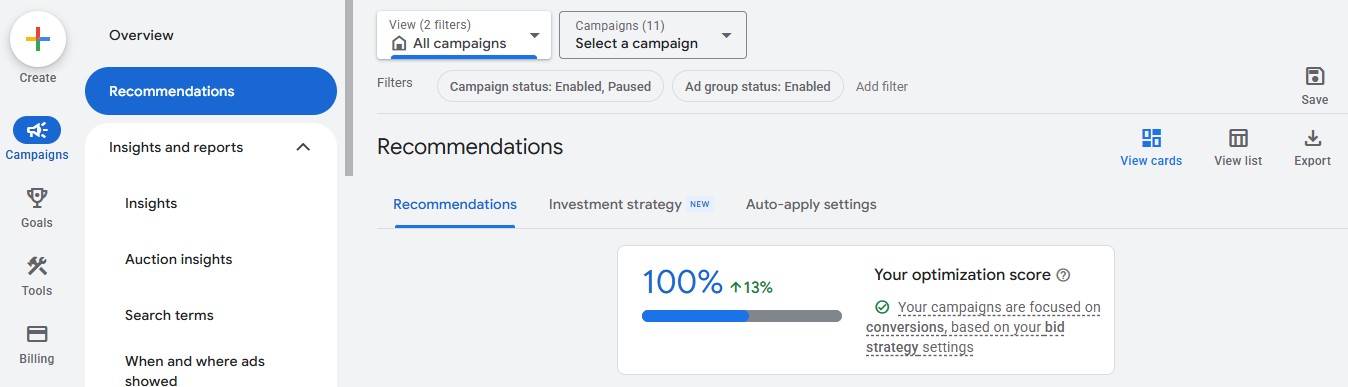Viewport: 1348px width, 387px height.
Task: Switch to View list layout
Action: click(x=1238, y=147)
